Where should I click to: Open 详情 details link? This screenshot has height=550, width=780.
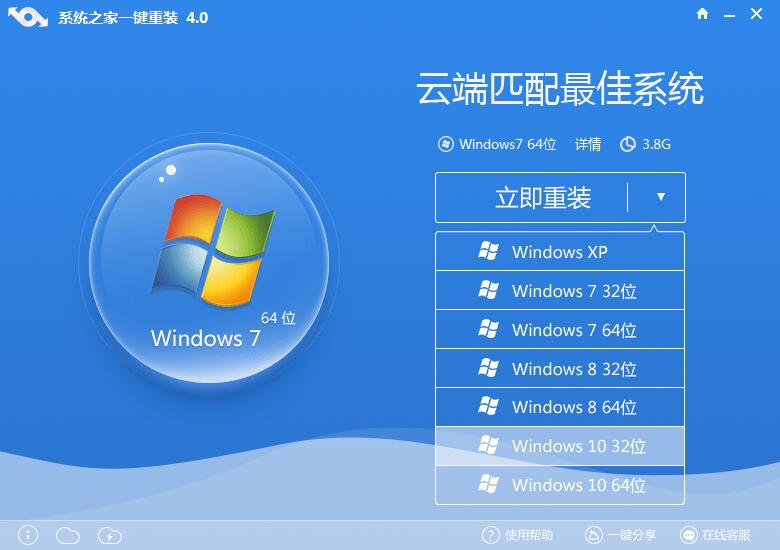[x=588, y=144]
